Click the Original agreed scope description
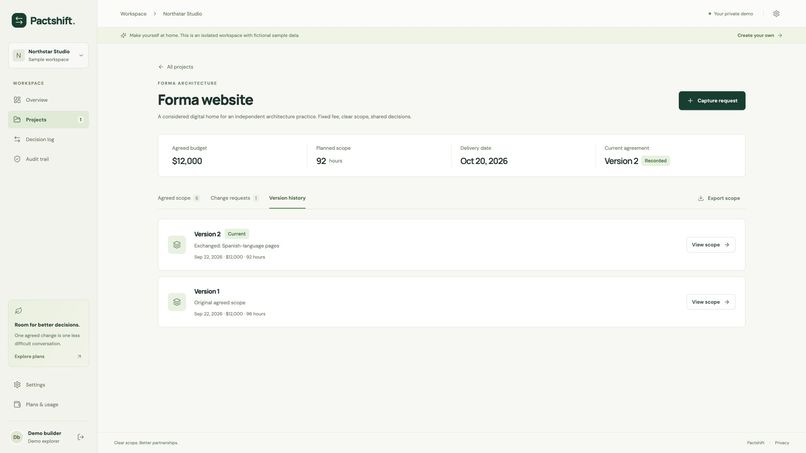The width and height of the screenshot is (806, 453). [x=219, y=302]
